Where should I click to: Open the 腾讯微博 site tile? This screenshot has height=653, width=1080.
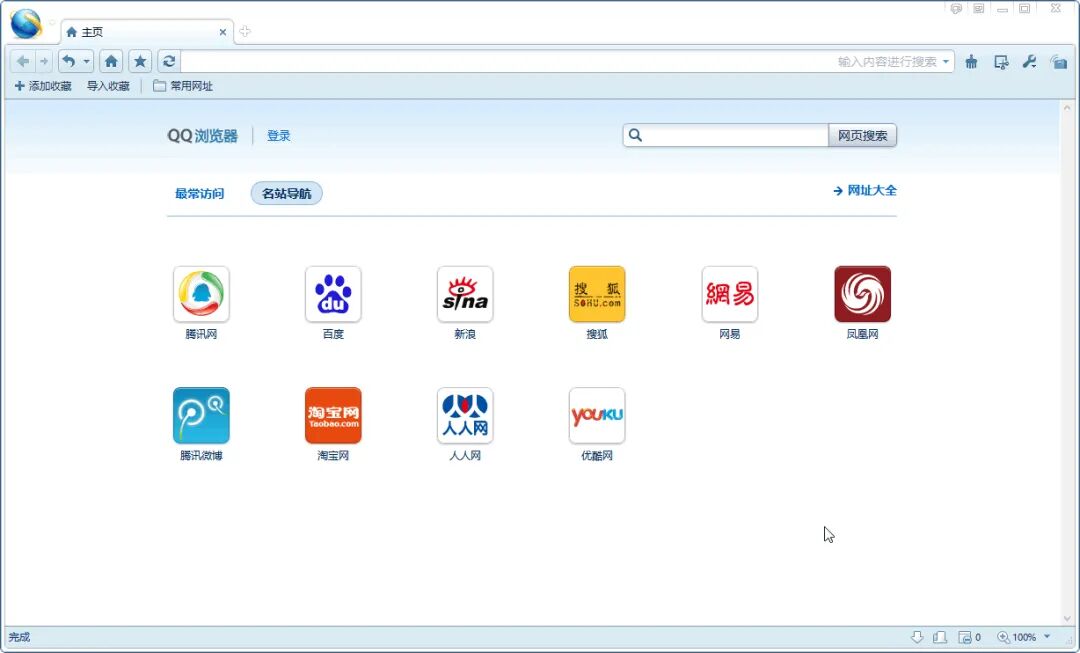pyautogui.click(x=201, y=415)
